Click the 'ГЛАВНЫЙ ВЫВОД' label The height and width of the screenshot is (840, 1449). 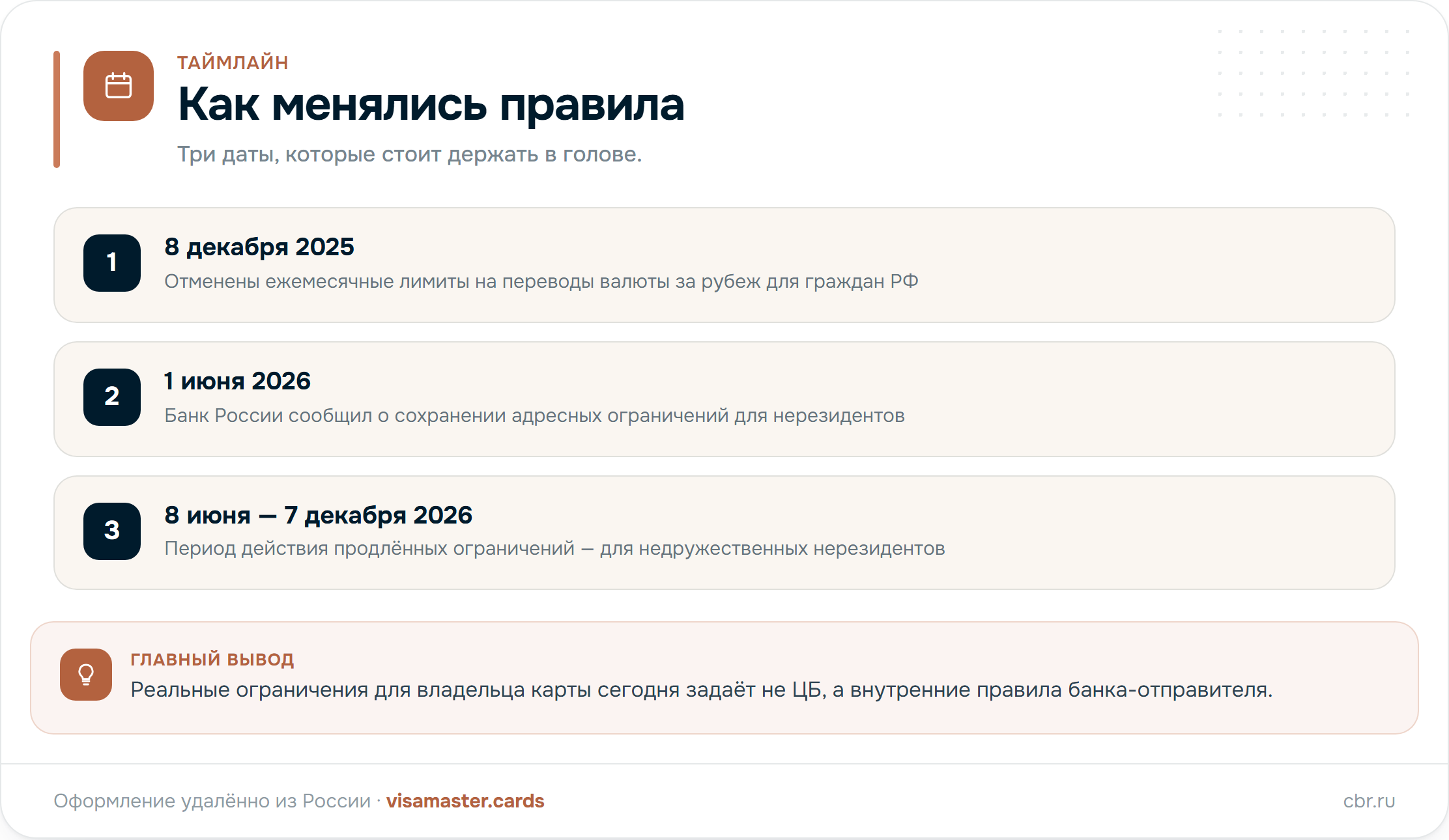pyautogui.click(x=212, y=659)
